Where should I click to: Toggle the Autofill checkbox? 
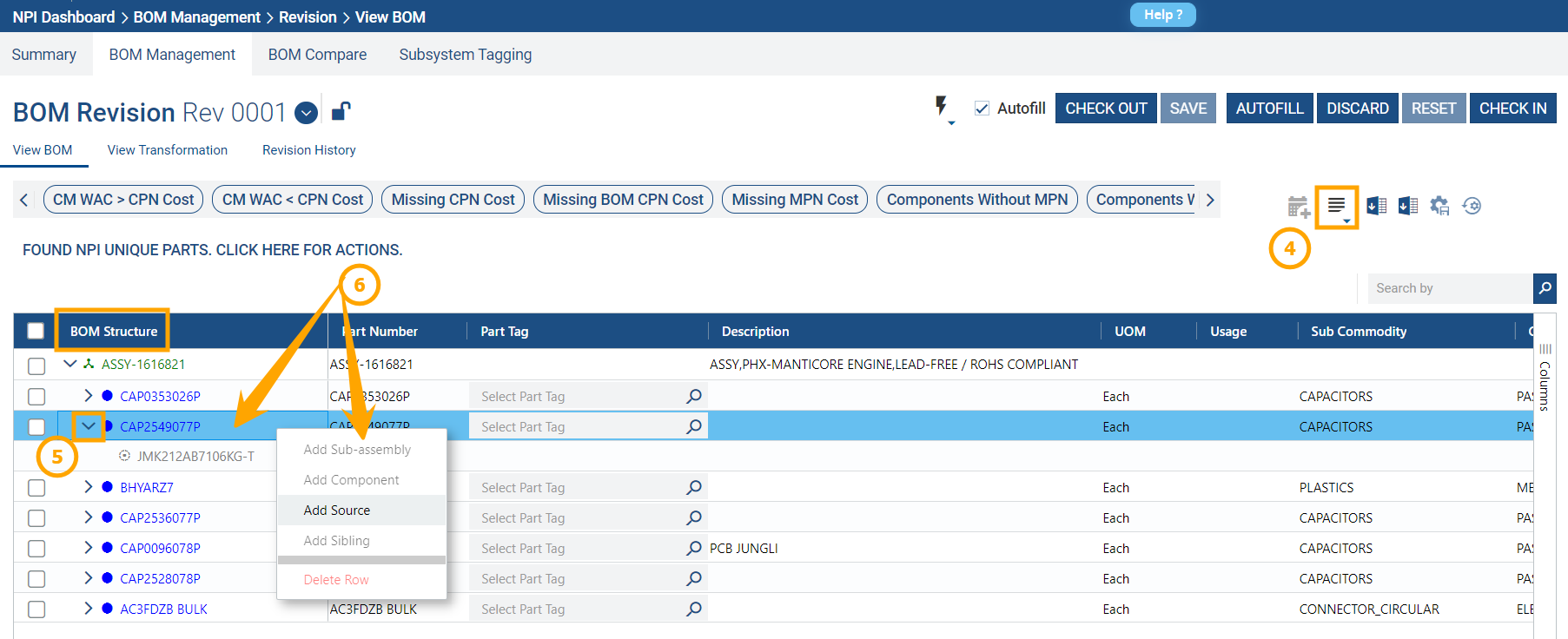point(982,109)
